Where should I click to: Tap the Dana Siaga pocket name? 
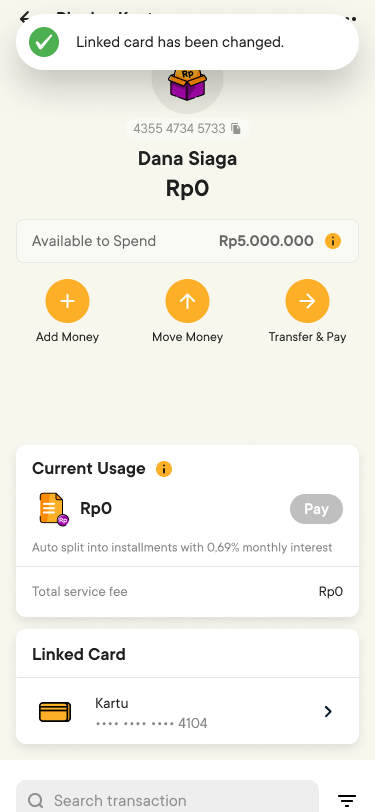pyautogui.click(x=188, y=158)
